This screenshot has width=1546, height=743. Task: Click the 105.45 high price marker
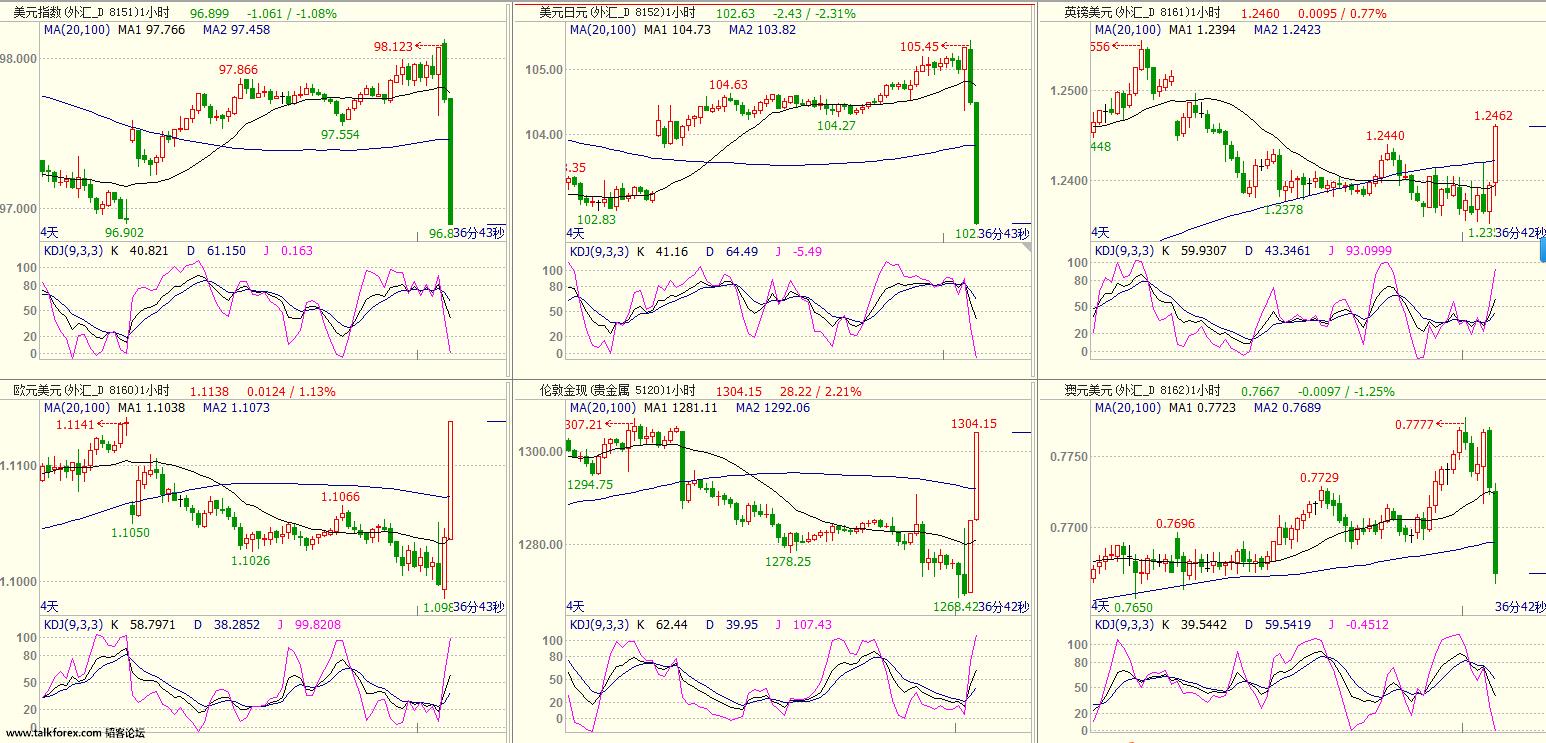click(919, 46)
